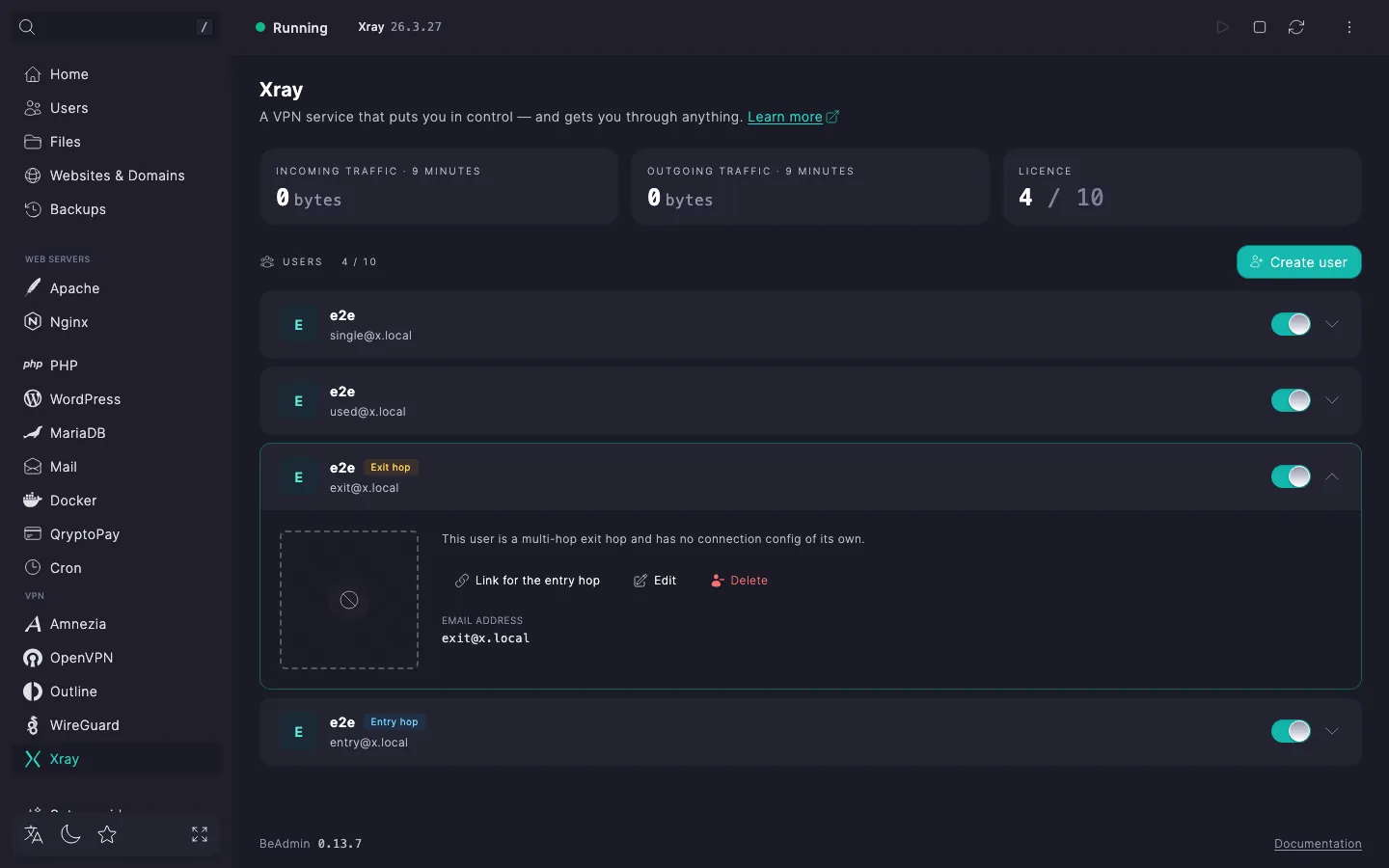Viewport: 1389px width, 868px height.
Task: Expand the single@x.local user row
Action: 1332,324
